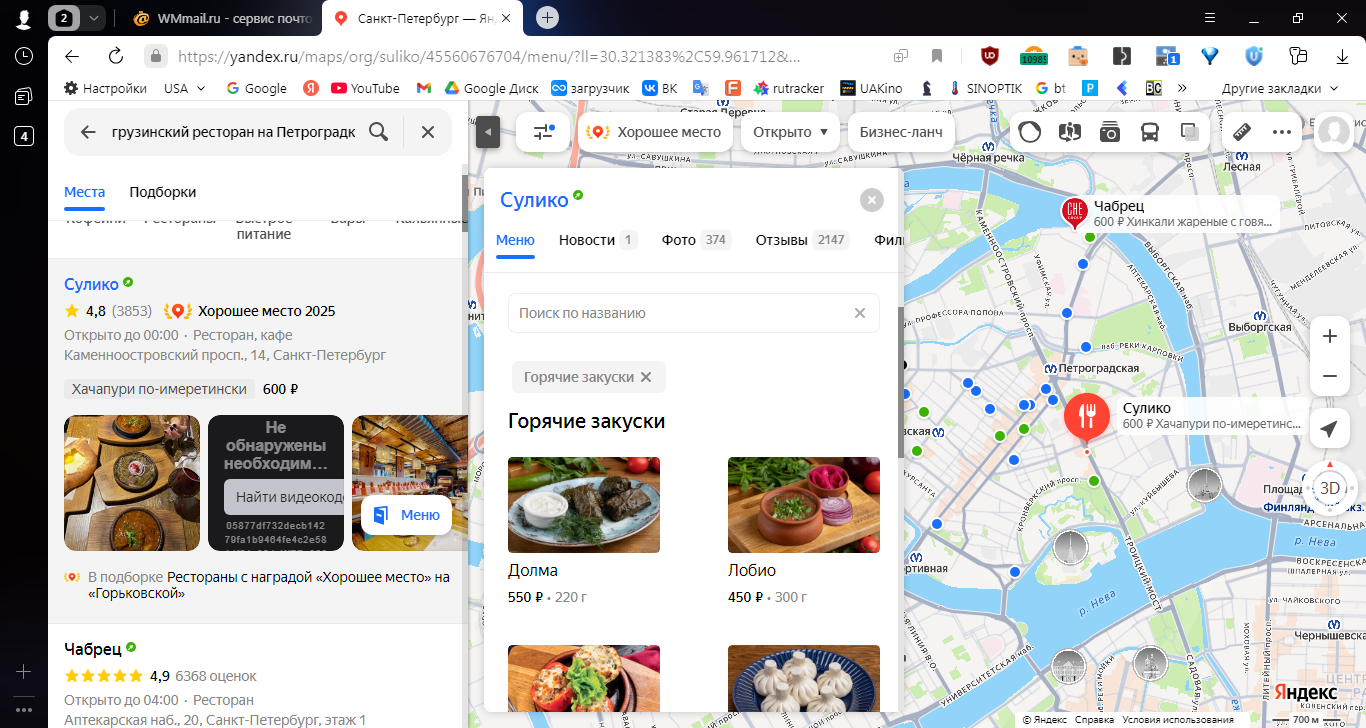Switch to the Новости tab
The height and width of the screenshot is (728, 1366).
pyautogui.click(x=597, y=240)
